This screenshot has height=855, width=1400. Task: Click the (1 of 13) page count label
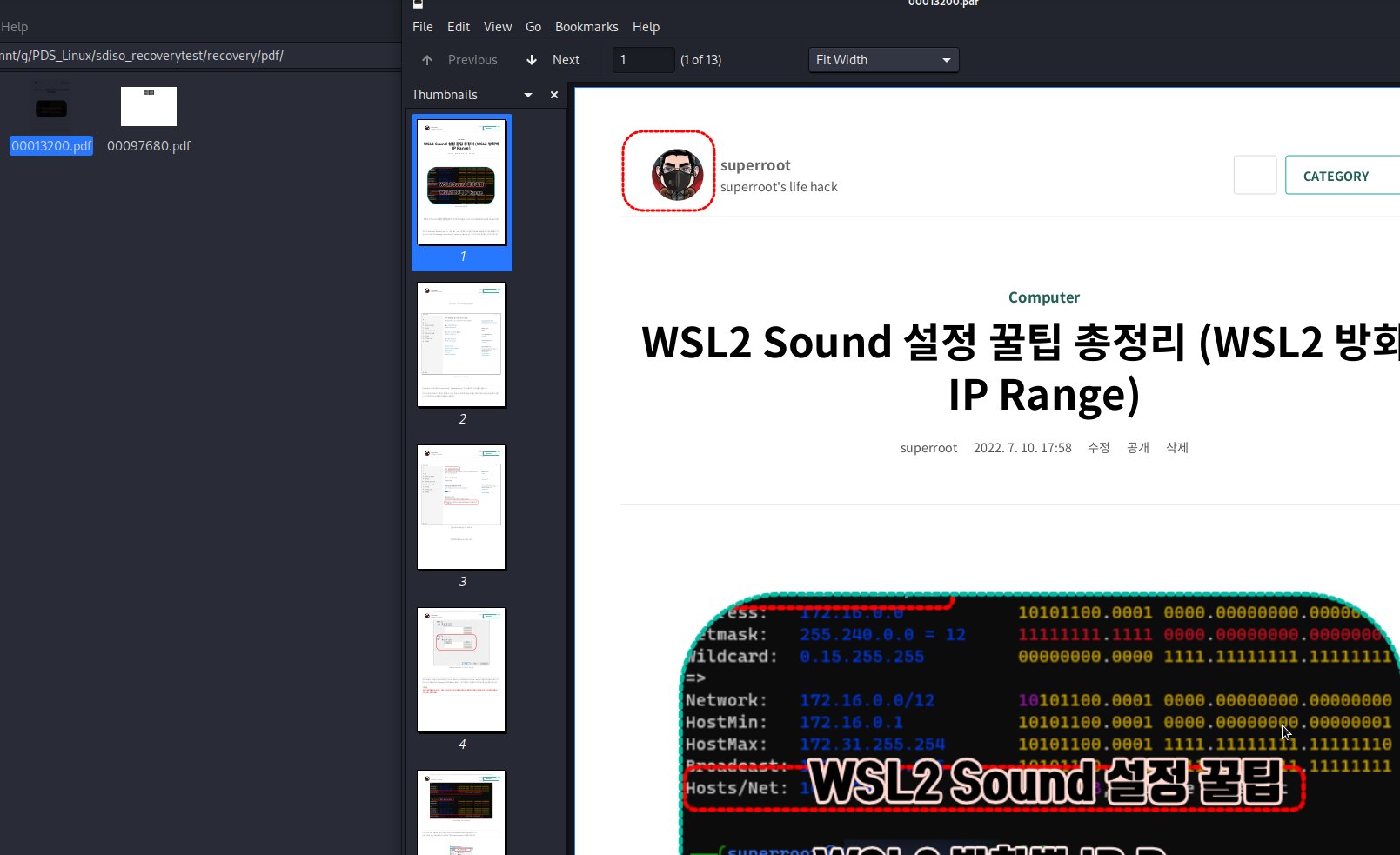coord(701,60)
